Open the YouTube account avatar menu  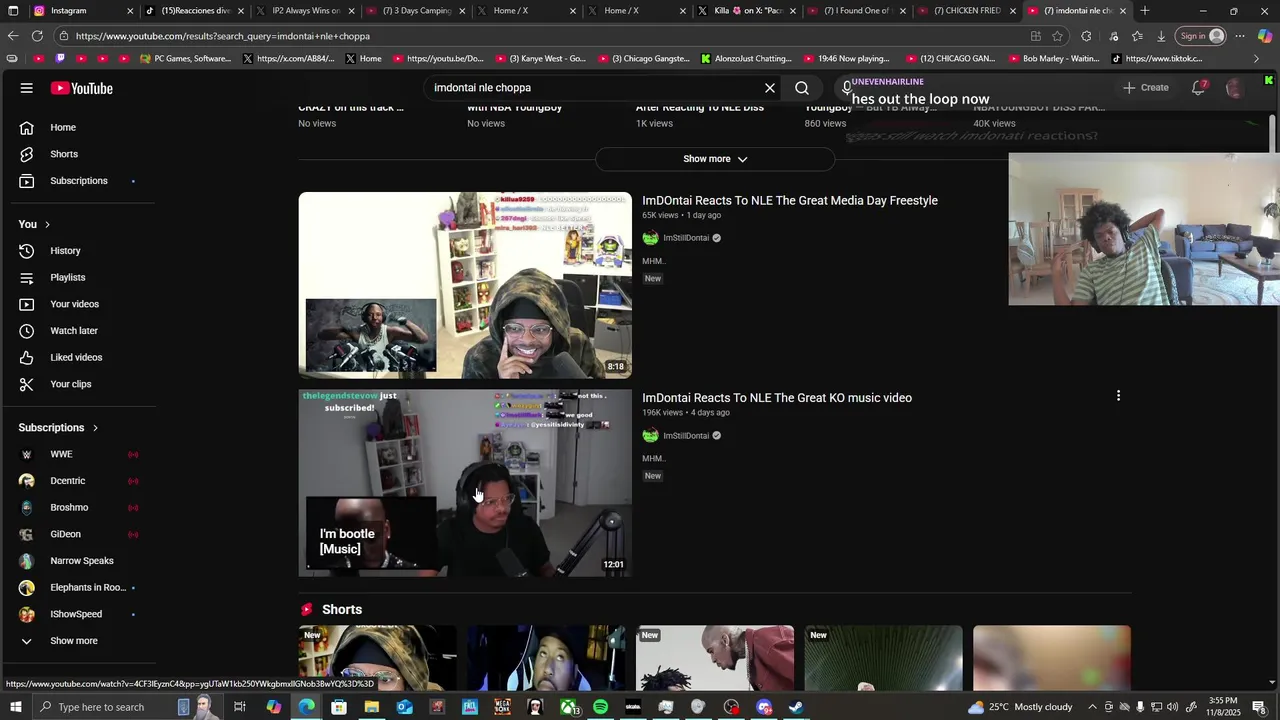[x=1235, y=88]
